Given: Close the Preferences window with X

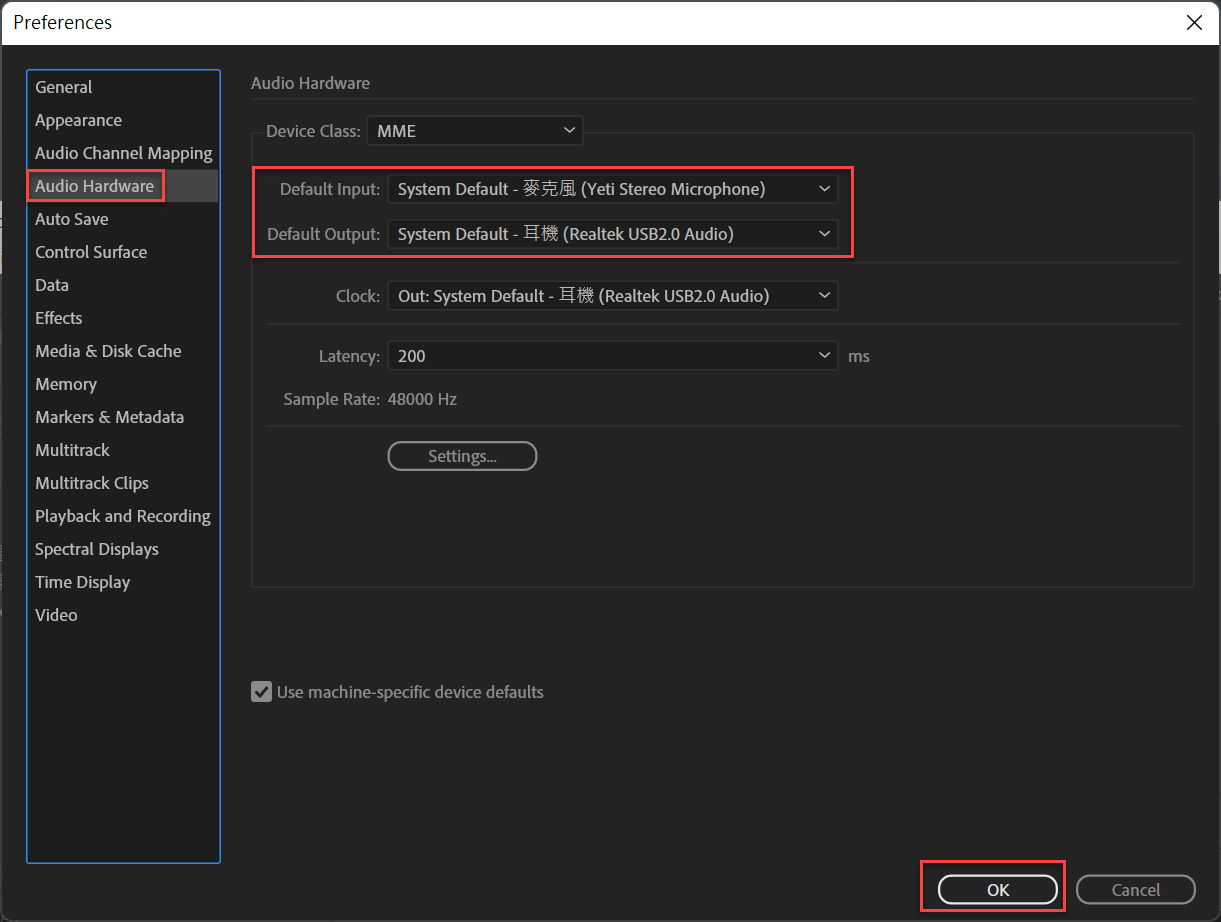Looking at the screenshot, I should (1194, 23).
